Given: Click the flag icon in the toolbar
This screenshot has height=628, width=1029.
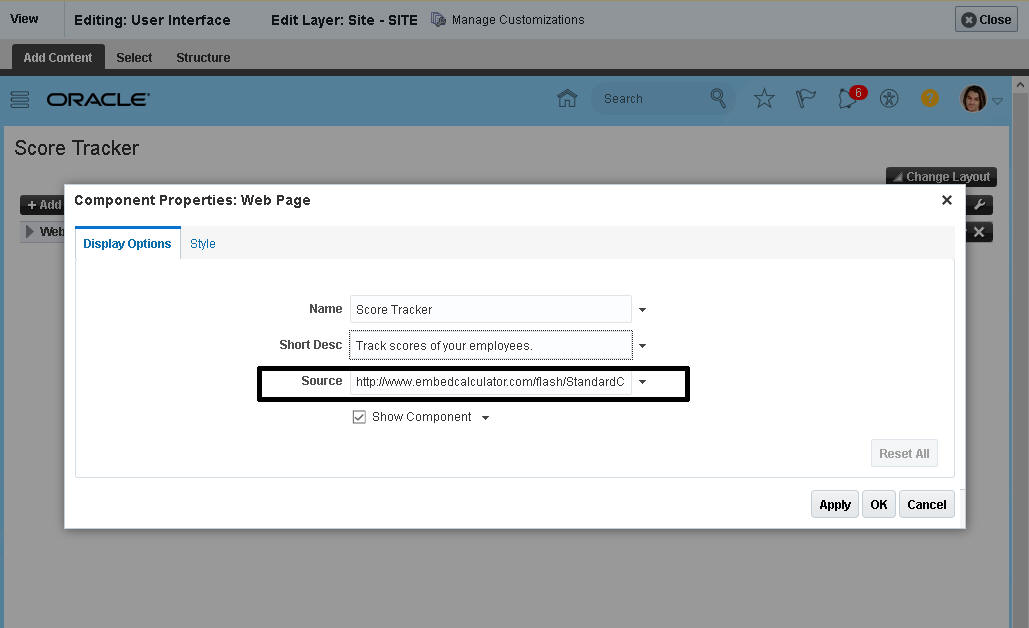Looking at the screenshot, I should coord(805,98).
